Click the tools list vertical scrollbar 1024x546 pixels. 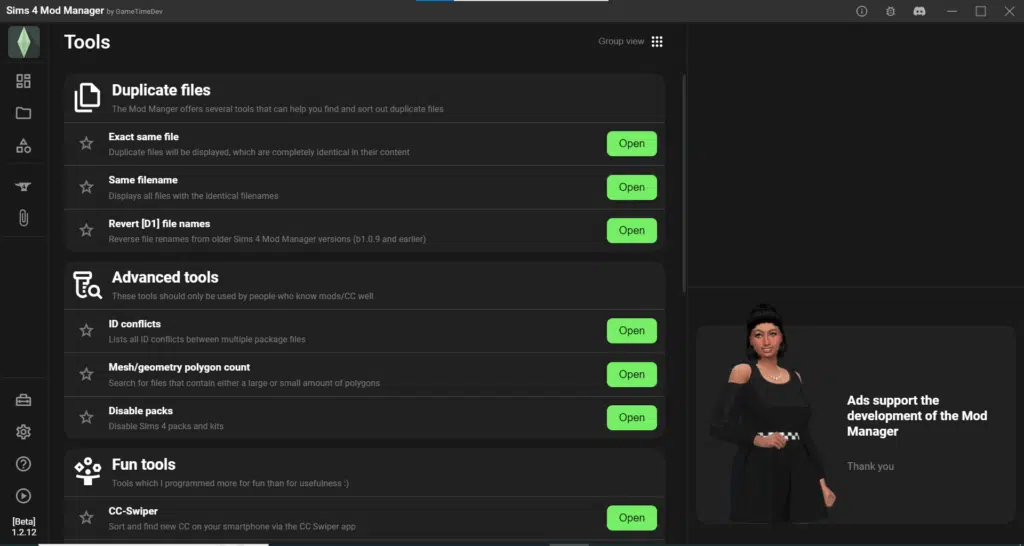684,180
